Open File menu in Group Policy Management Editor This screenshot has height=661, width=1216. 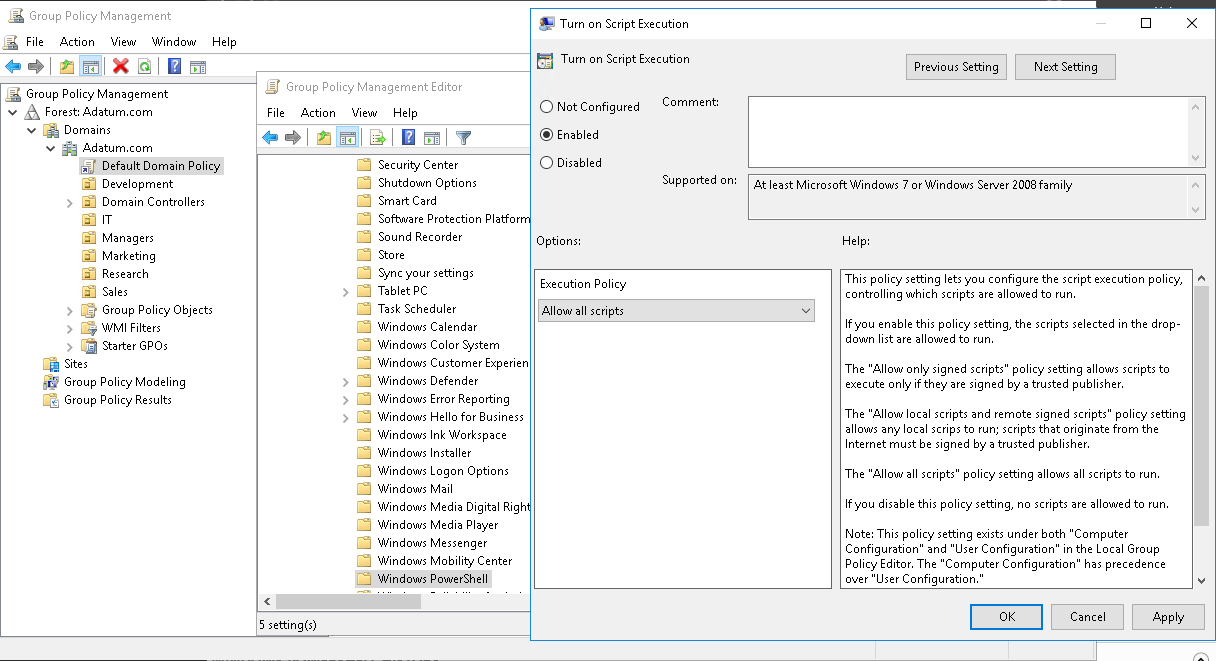276,113
